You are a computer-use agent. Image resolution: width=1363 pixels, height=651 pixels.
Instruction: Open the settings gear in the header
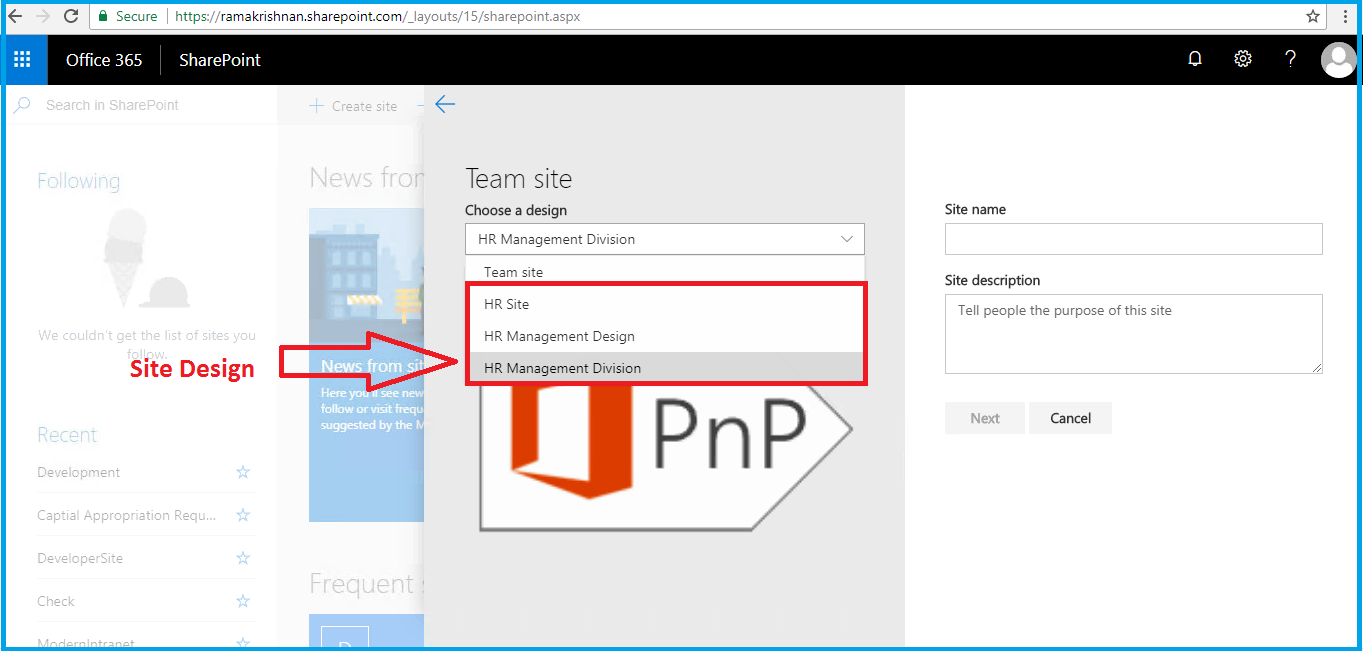click(1243, 59)
